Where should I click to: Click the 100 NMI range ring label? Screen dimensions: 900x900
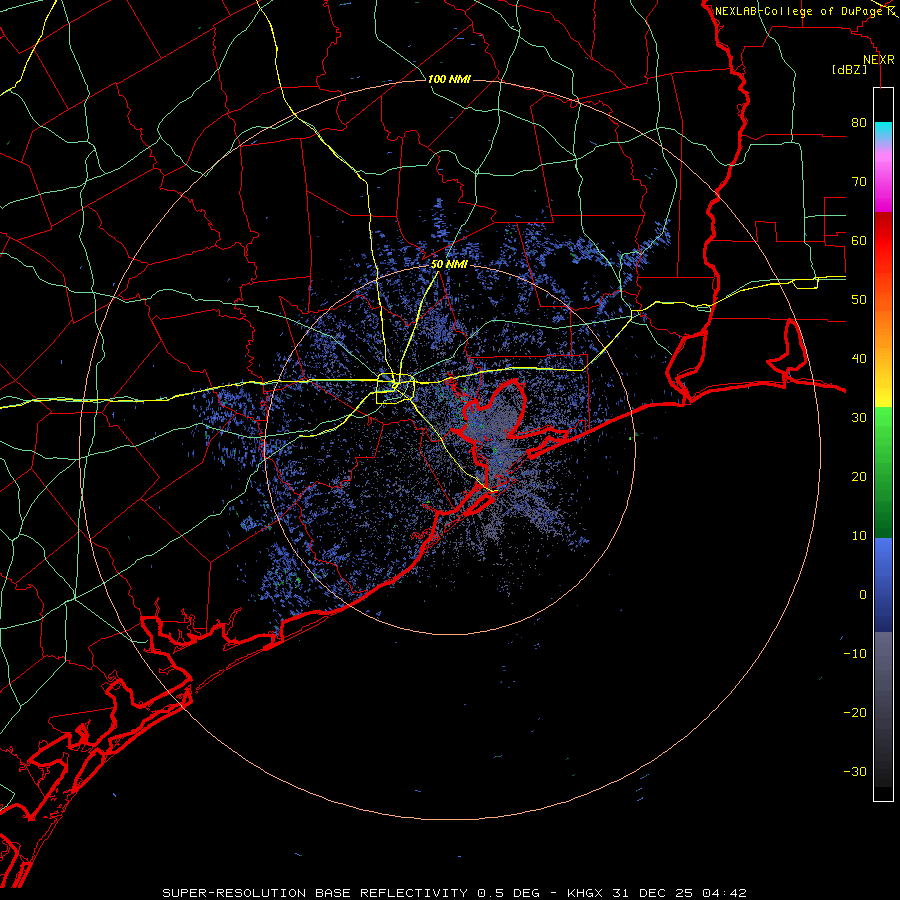tap(449, 79)
